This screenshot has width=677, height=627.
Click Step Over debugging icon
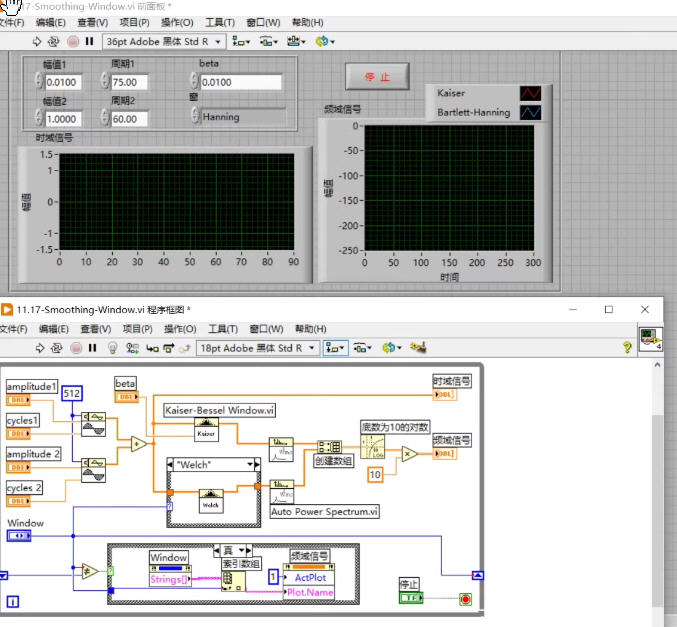coord(168,348)
